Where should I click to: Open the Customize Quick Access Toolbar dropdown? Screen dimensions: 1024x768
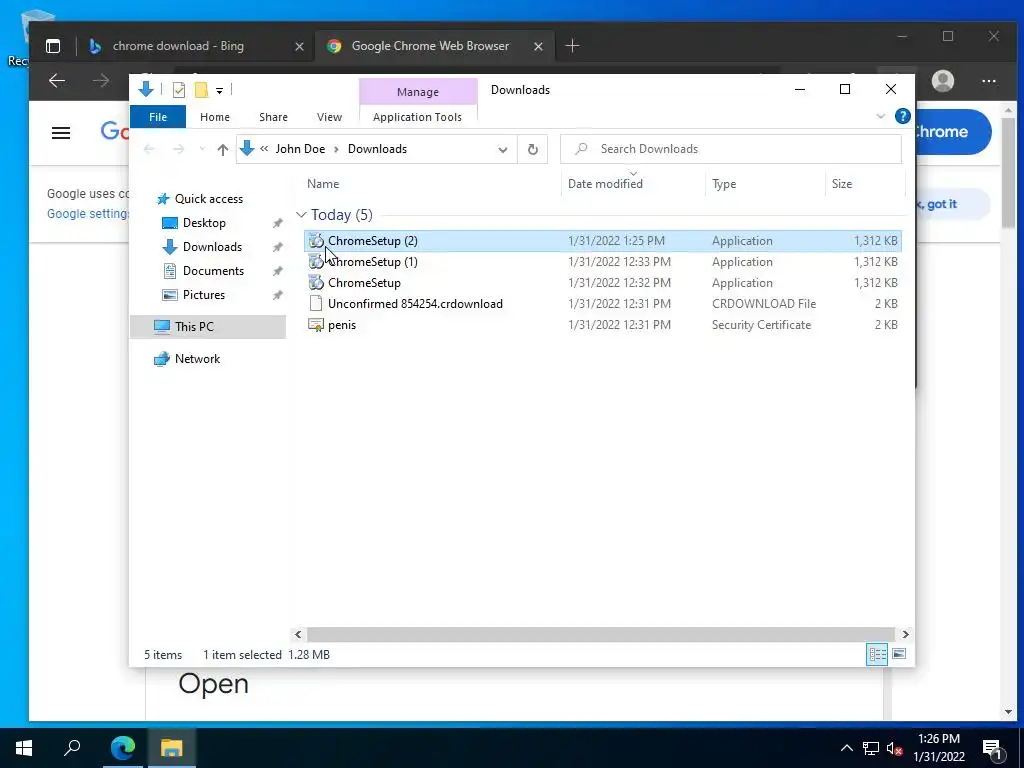point(219,91)
